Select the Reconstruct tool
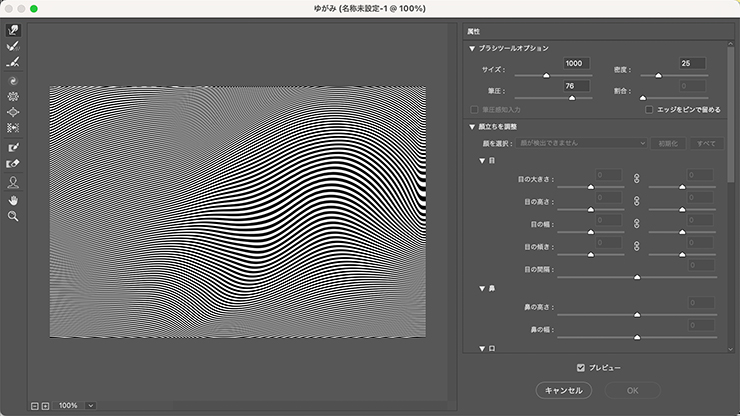Viewport: 740px width, 416px height. (14, 46)
